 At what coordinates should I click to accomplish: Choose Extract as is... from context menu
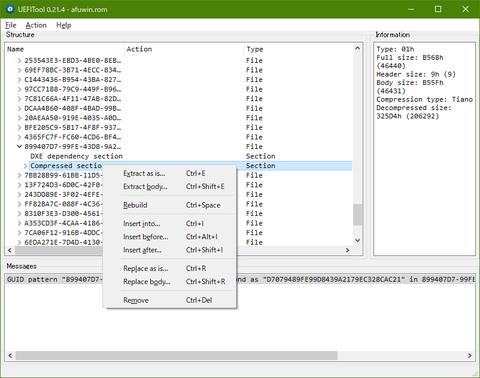point(170,173)
